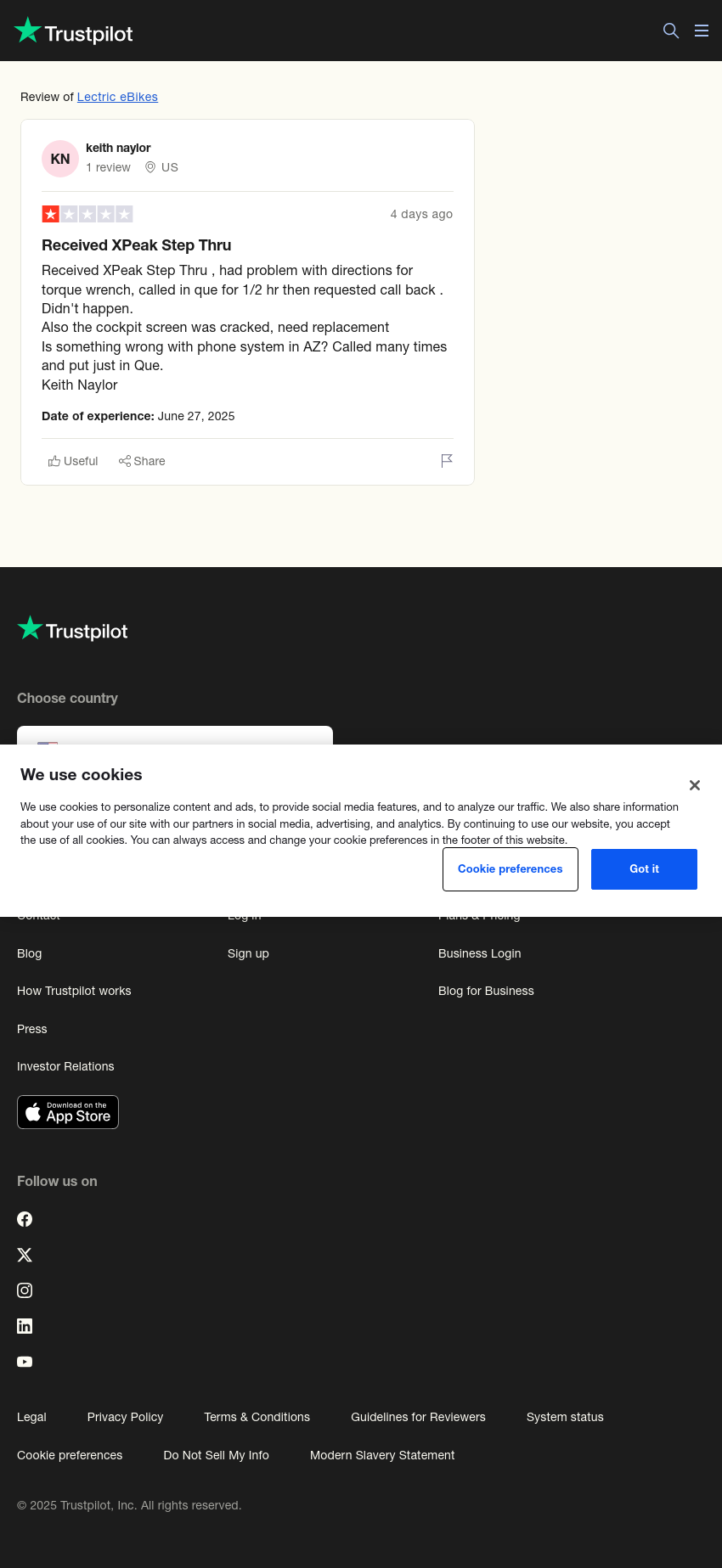
Task: Open Do Not Sell My Info link
Action: pyautogui.click(x=216, y=1455)
